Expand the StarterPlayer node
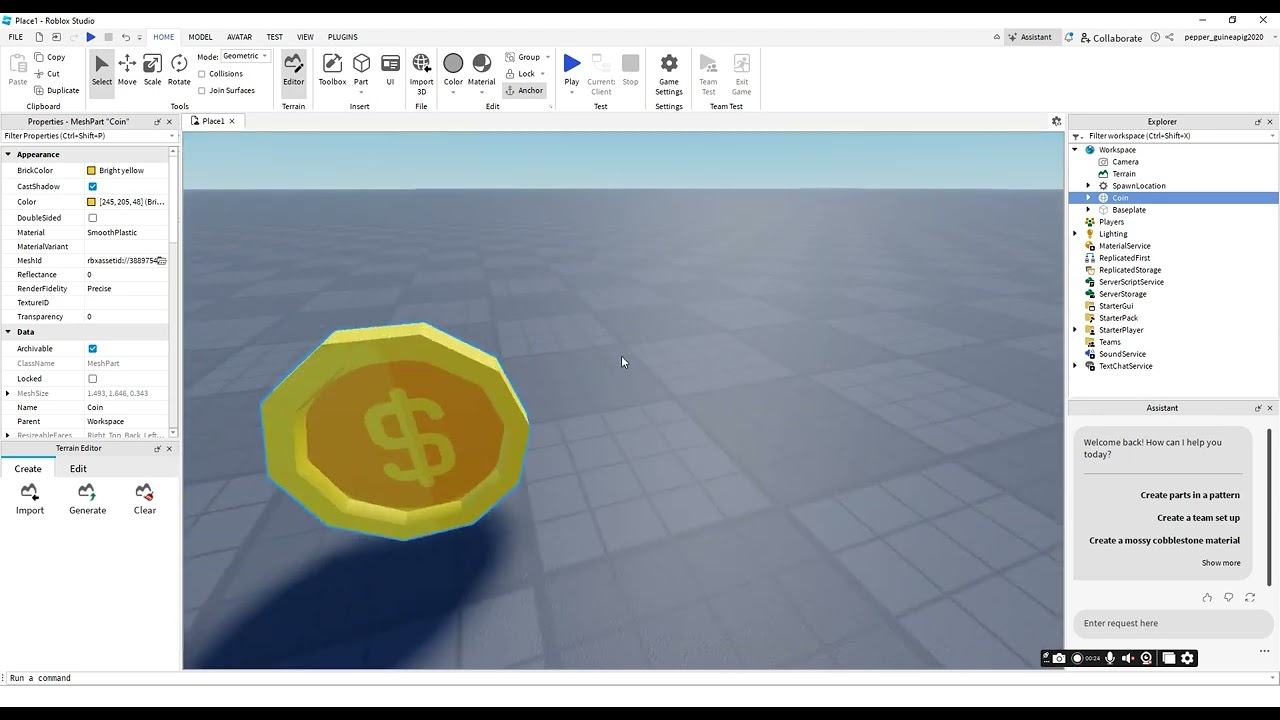1280x720 pixels. click(1076, 330)
